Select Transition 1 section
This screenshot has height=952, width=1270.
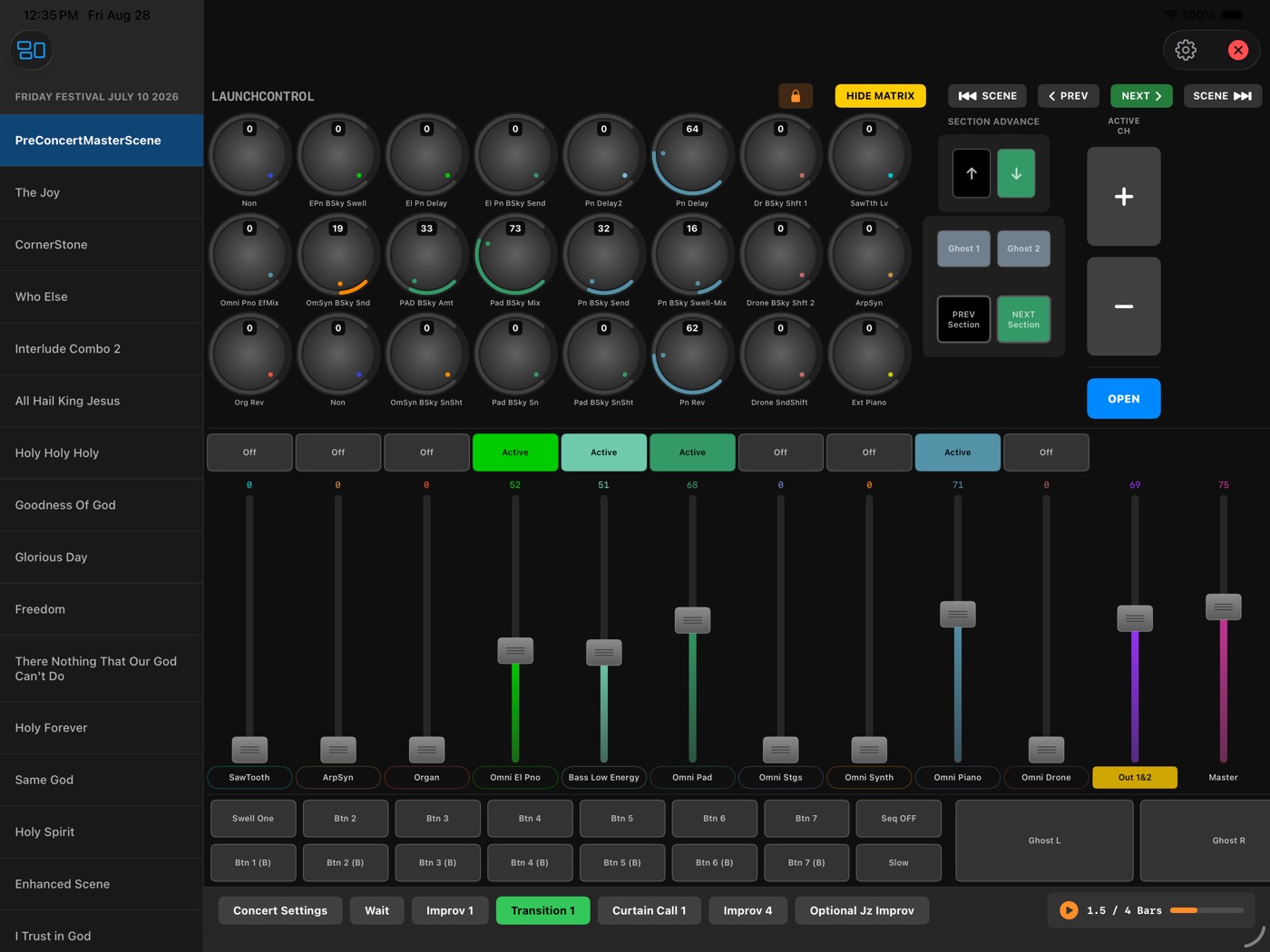[542, 910]
